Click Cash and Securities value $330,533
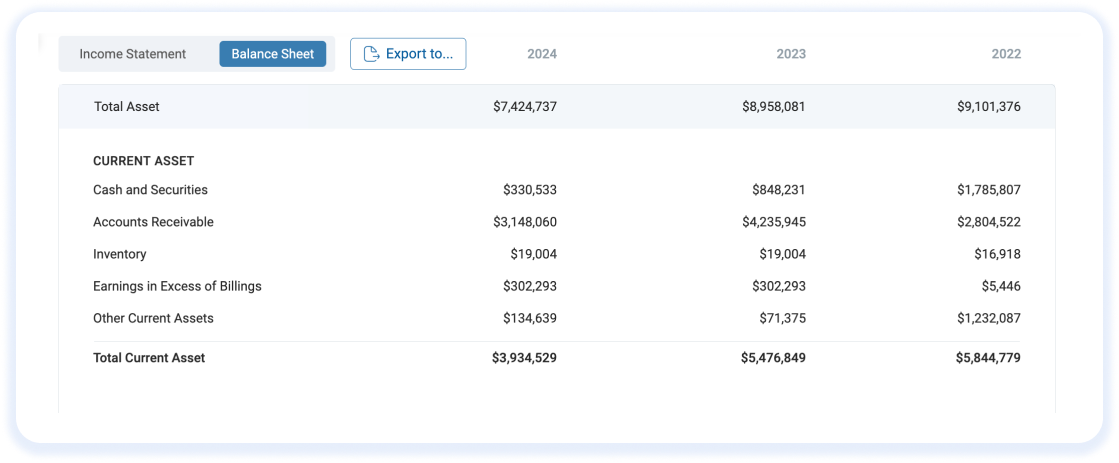 (x=530, y=190)
